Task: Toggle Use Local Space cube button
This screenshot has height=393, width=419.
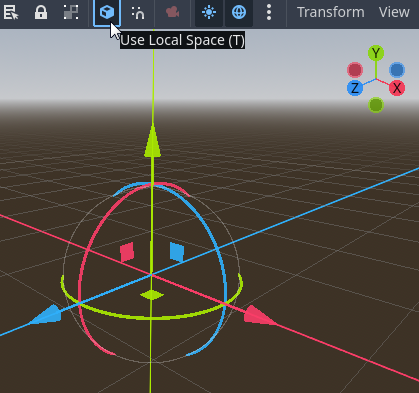Action: tap(107, 13)
